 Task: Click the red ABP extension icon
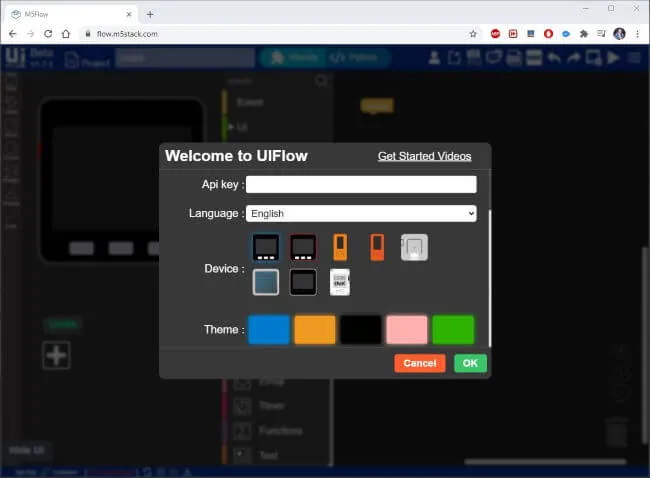(x=495, y=34)
